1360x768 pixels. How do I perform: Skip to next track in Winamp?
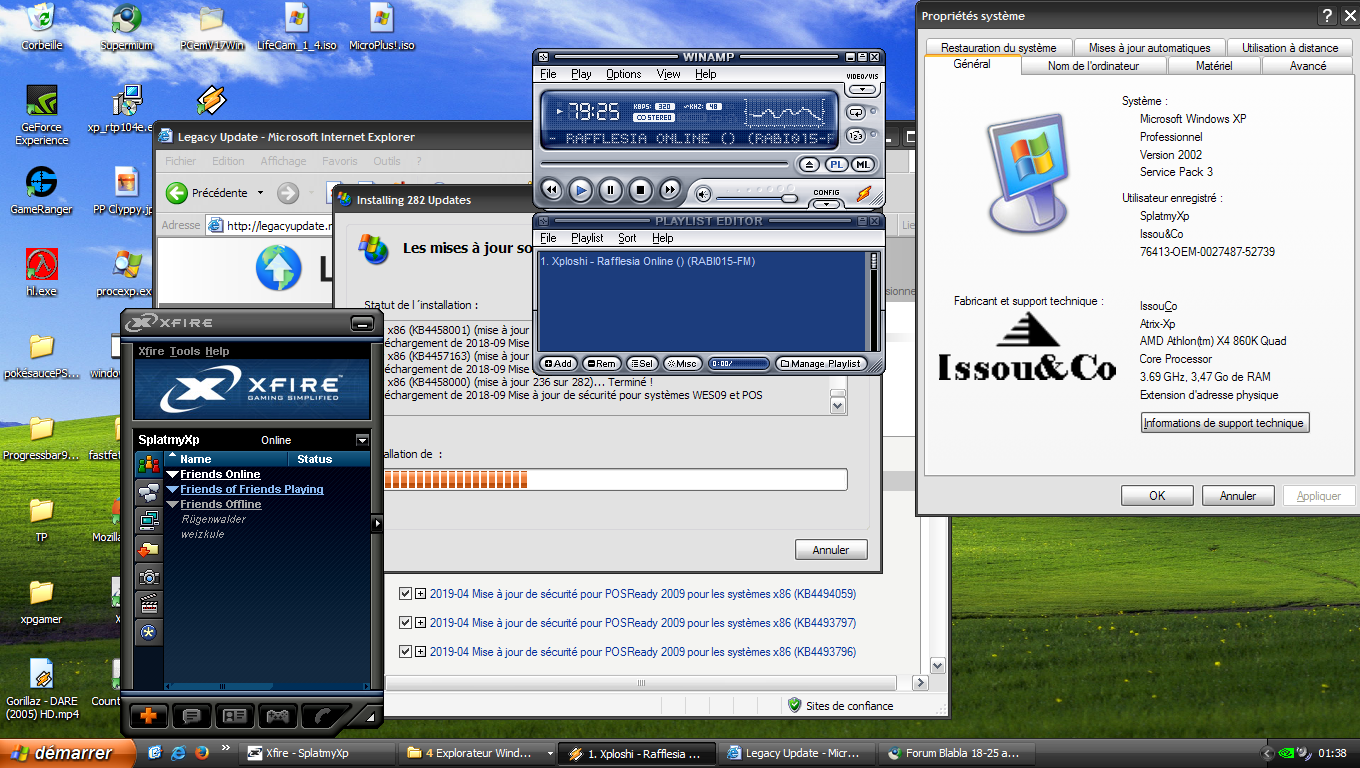point(670,189)
